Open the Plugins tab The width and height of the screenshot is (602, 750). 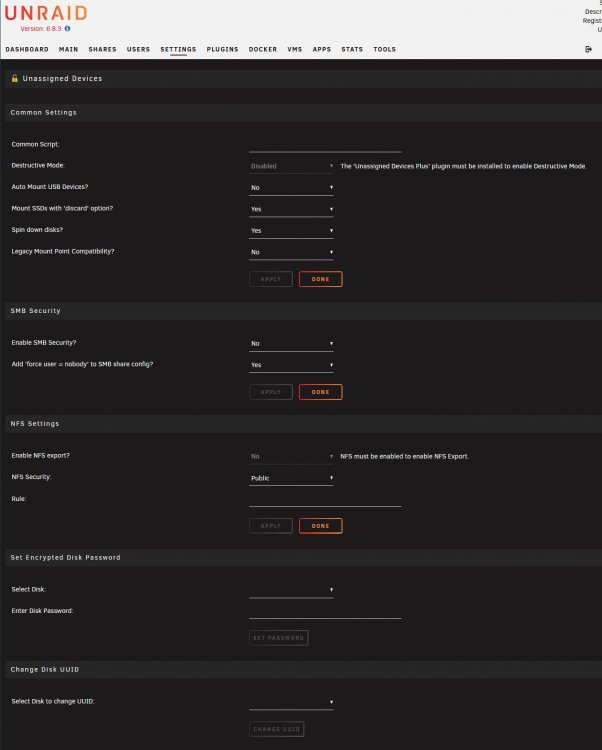[x=222, y=49]
